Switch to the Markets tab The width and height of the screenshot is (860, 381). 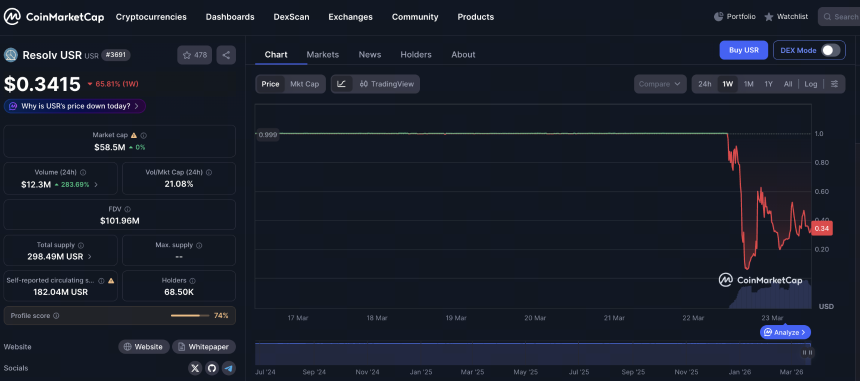click(x=322, y=54)
